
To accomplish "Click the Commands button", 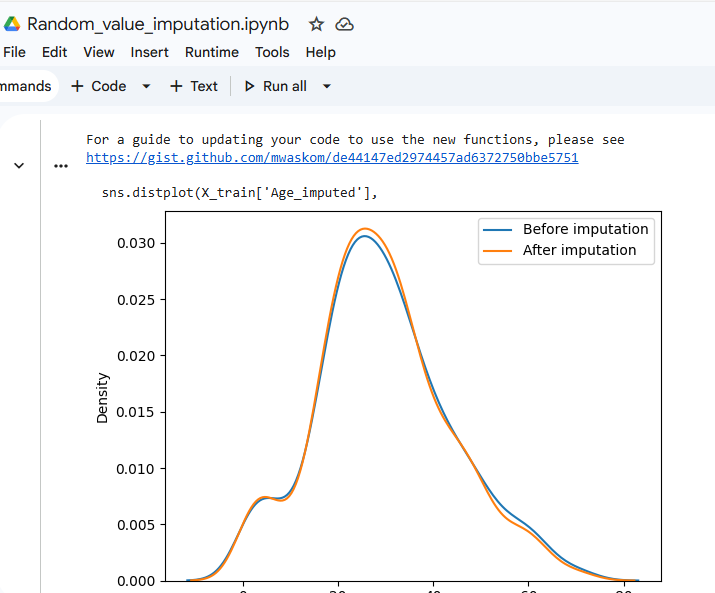I will pyautogui.click(x=27, y=86).
